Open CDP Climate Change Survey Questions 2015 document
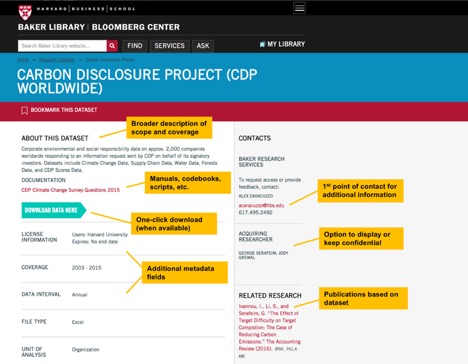Image resolution: width=468 pixels, height=364 pixels. pos(71,190)
